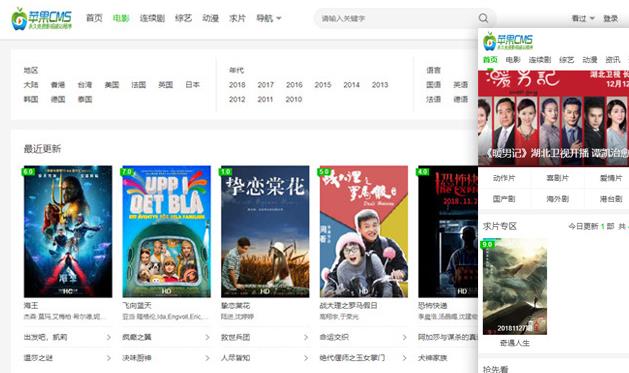The height and width of the screenshot is (373, 629).
Task: Open the 战大理之罗马假日 movie poster
Action: (364, 231)
